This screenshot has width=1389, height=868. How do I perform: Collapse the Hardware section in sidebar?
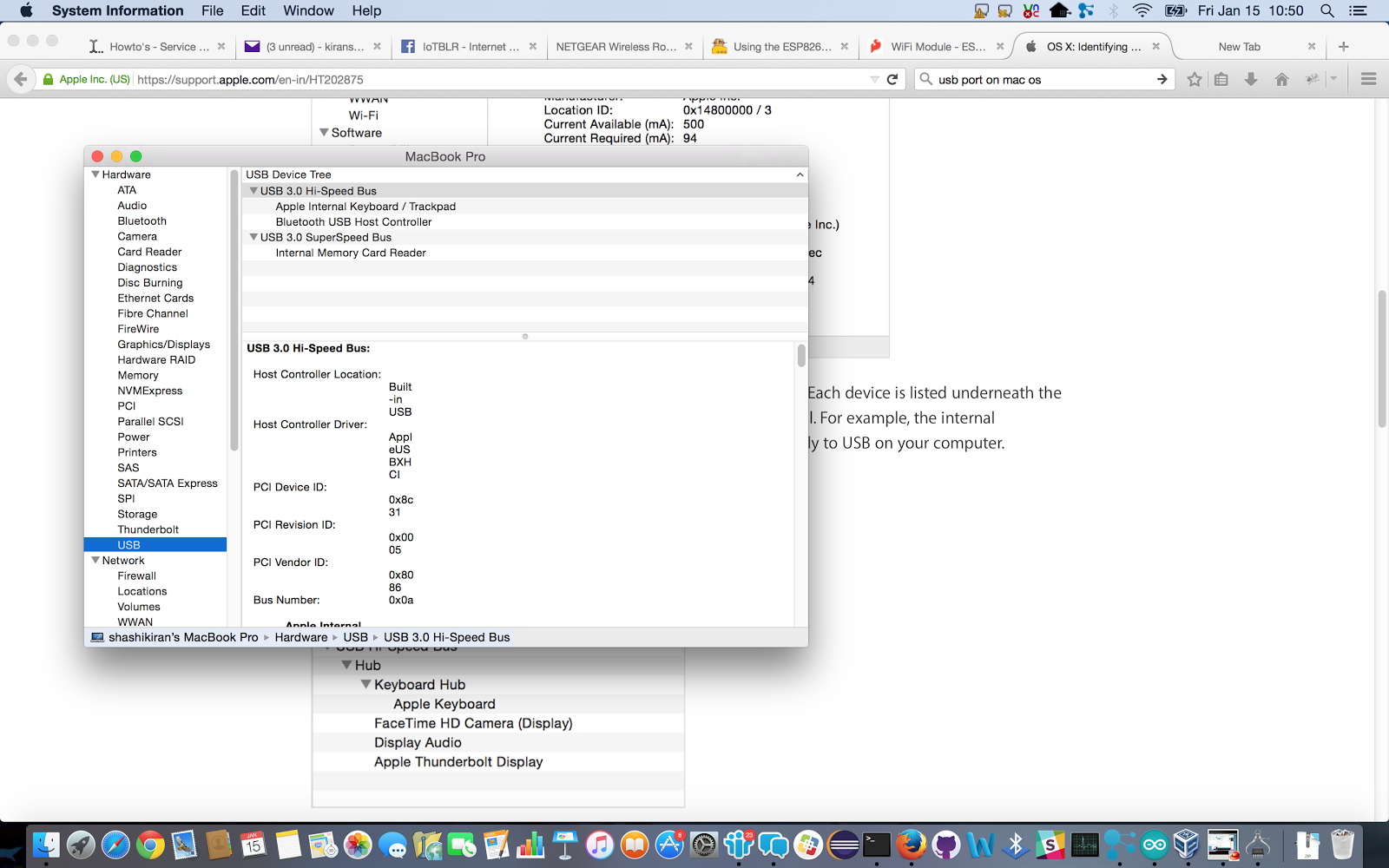(x=95, y=174)
